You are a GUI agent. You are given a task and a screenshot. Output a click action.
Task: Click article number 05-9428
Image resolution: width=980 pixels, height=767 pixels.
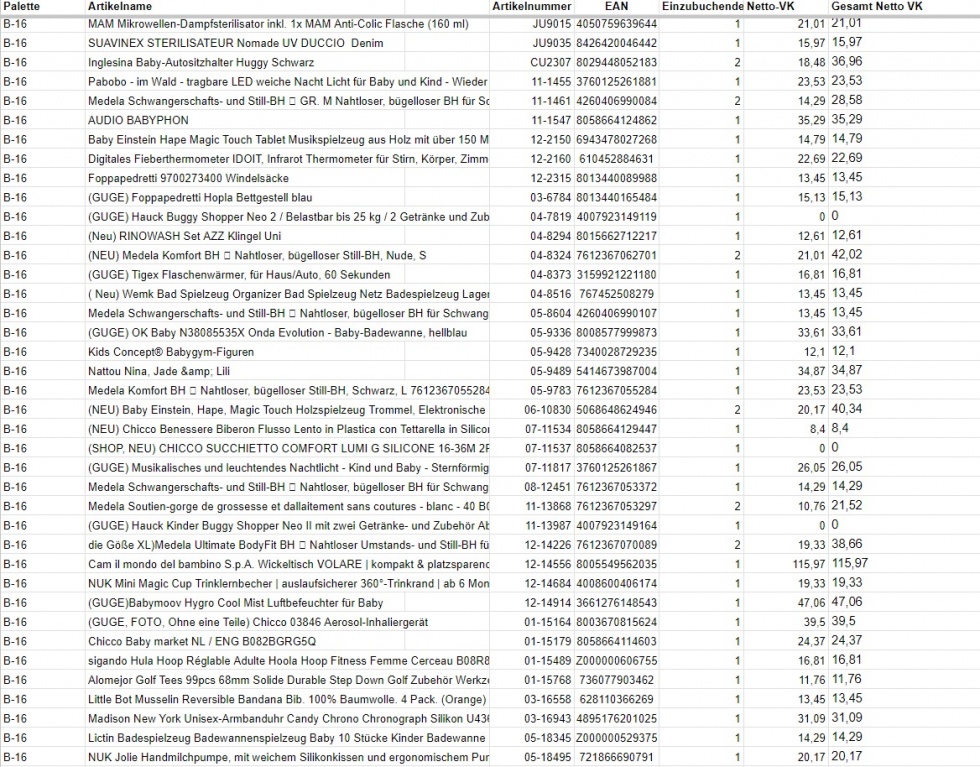551,352
